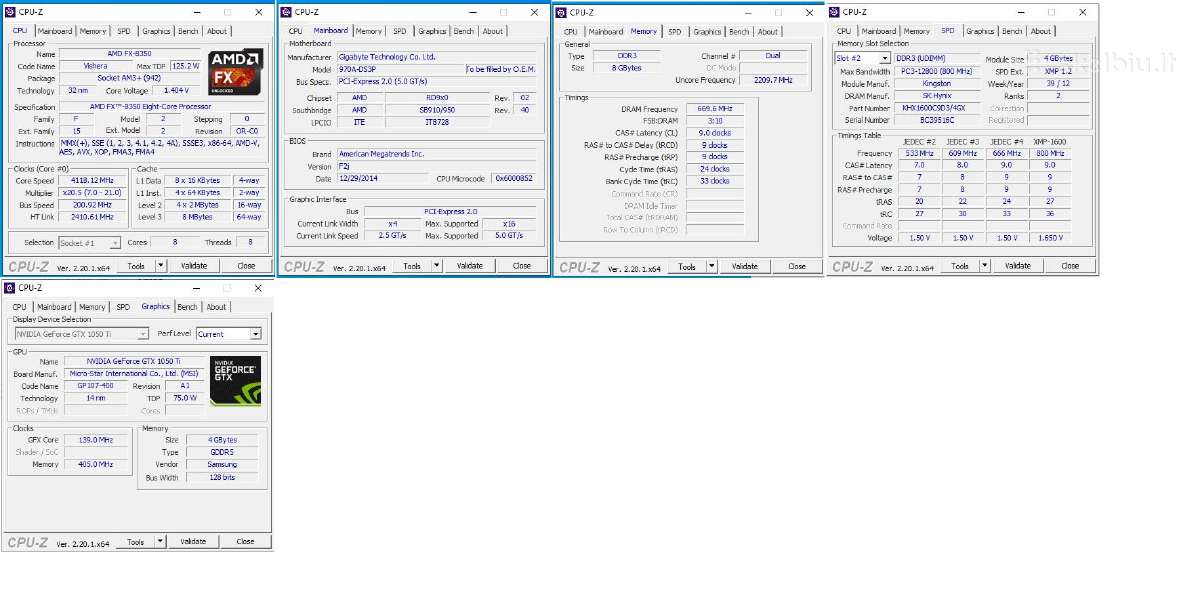The height and width of the screenshot is (593, 1200).
Task: Click the Board Manuf. value 'Micro-Star International'
Action: coord(134,373)
